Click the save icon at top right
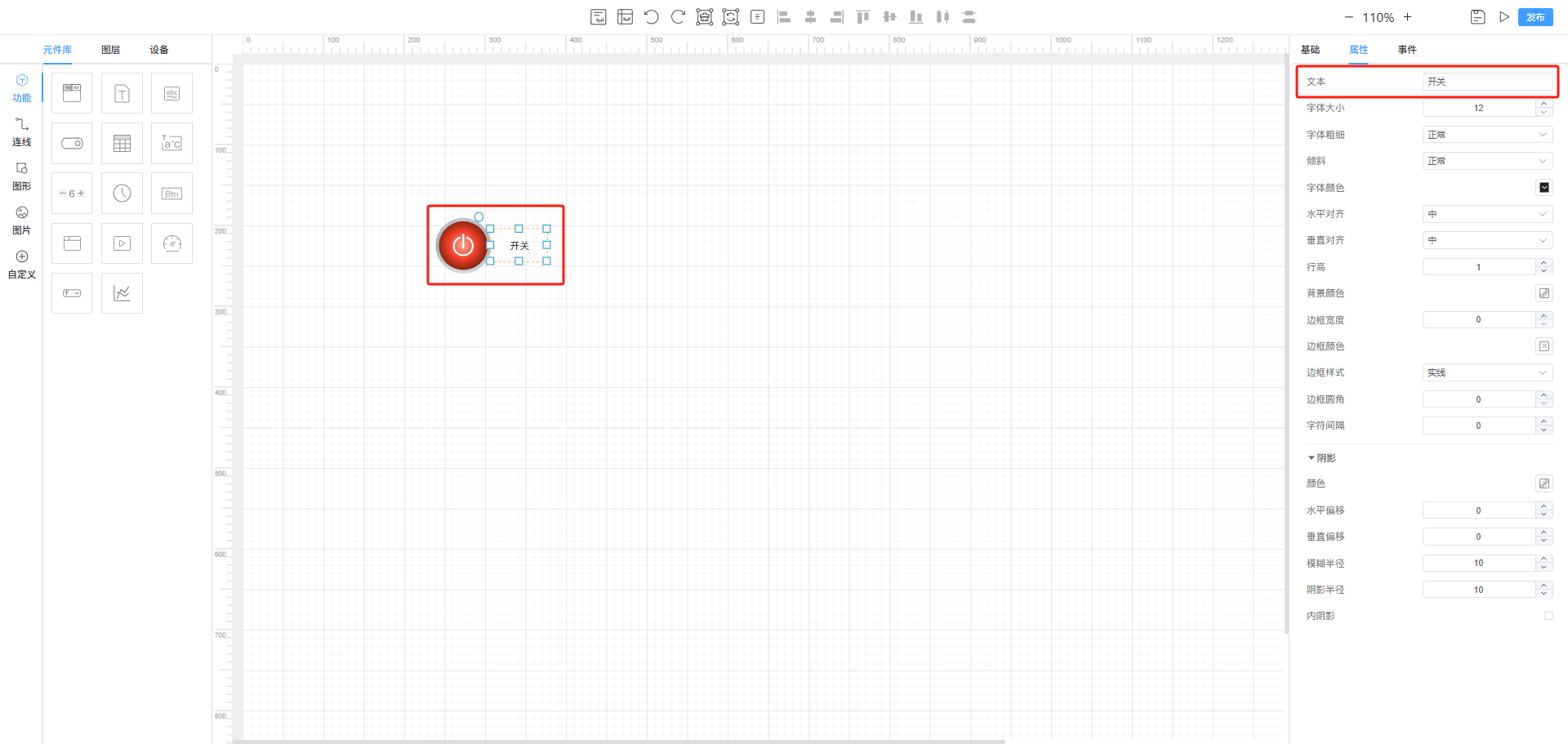The width and height of the screenshot is (1568, 744). point(1477,17)
